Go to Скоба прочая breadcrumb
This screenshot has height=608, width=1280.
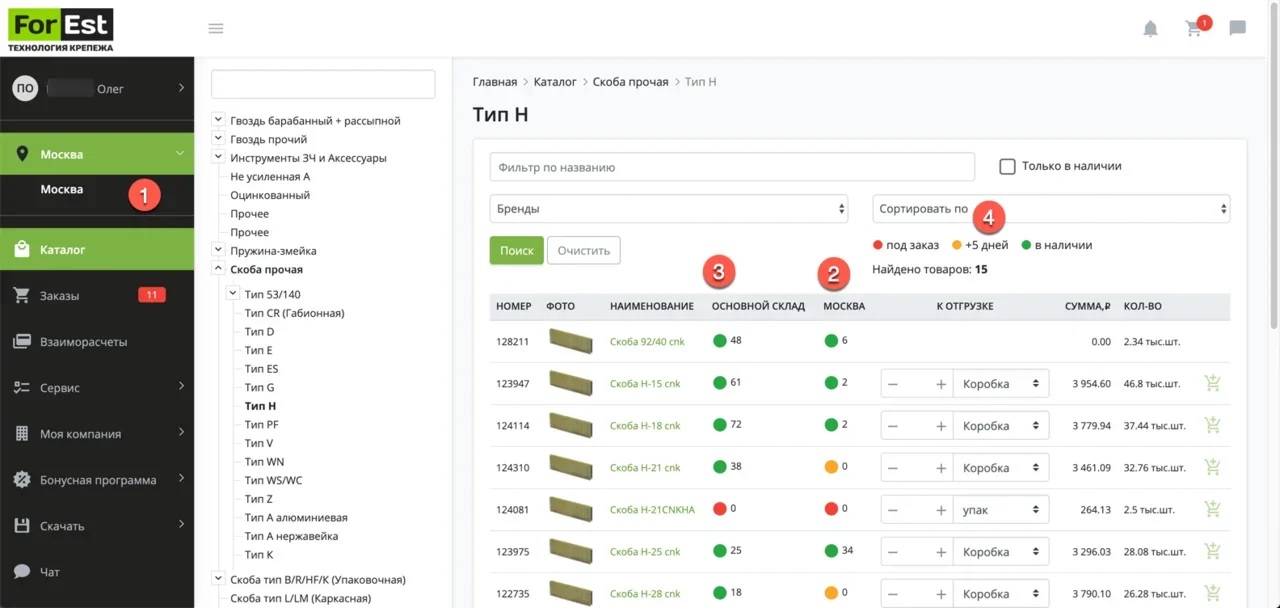tap(630, 82)
